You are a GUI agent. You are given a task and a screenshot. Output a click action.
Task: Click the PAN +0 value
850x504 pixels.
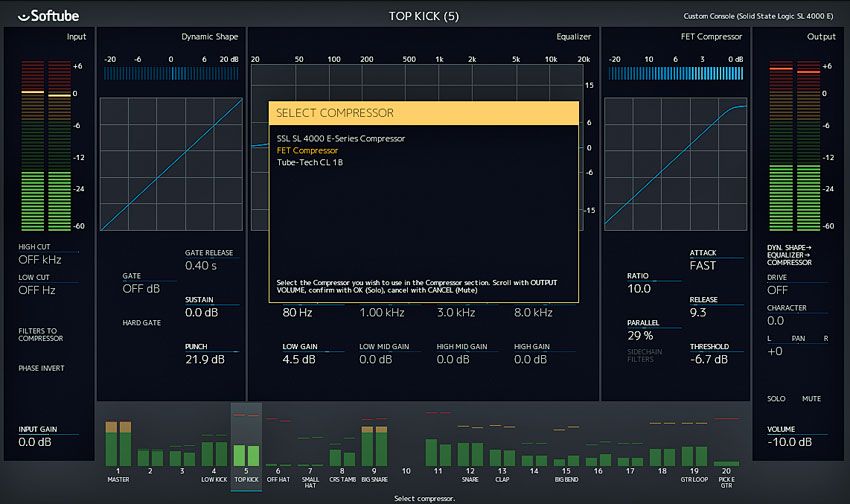click(x=775, y=351)
